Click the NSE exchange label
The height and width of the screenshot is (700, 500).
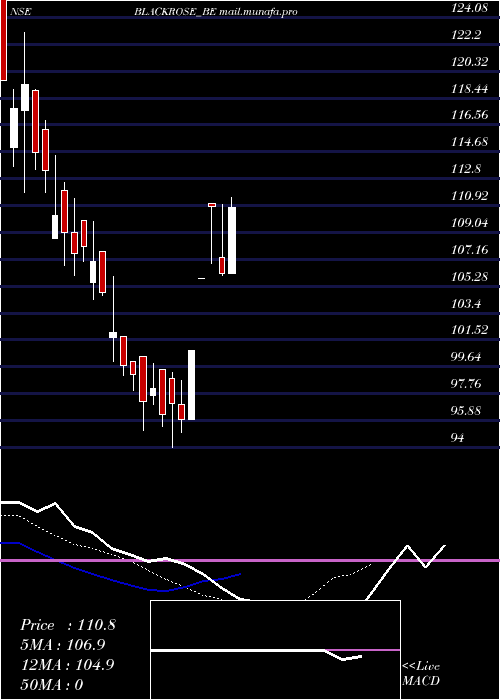pyautogui.click(x=20, y=12)
